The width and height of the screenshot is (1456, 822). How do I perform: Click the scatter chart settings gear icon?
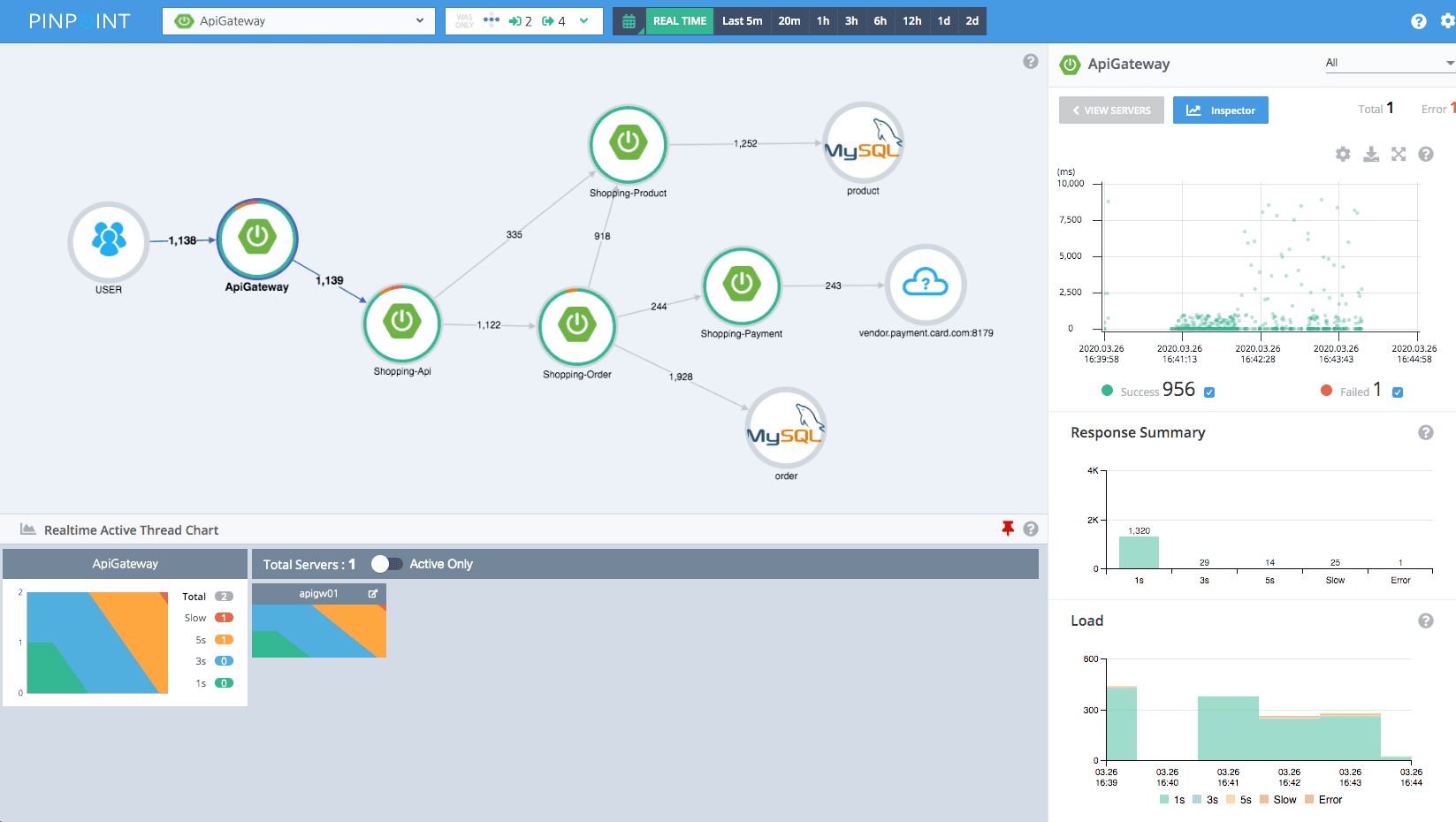pyautogui.click(x=1343, y=154)
